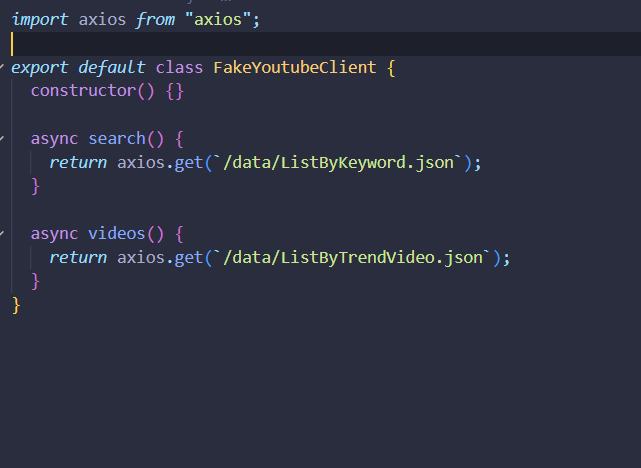Click "get" in the ListByKeyword axios call

pyautogui.click(x=189, y=163)
